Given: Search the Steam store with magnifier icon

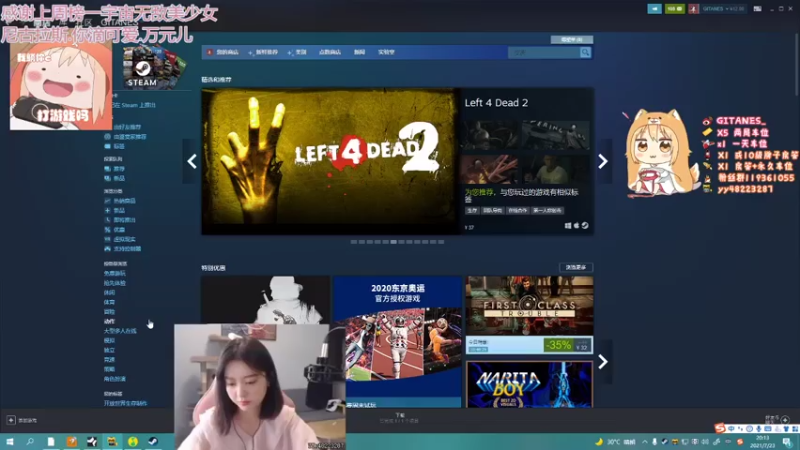Looking at the screenshot, I should click(x=585, y=52).
